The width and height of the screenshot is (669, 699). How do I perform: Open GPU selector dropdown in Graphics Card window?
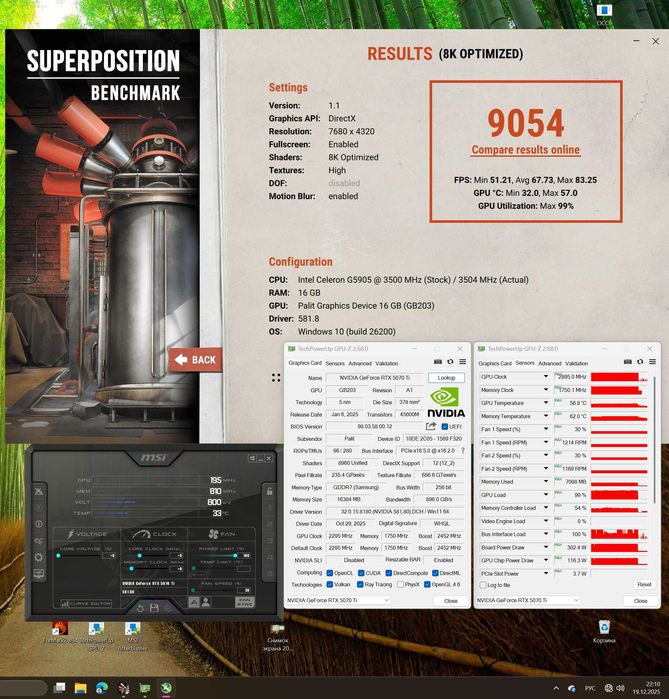338,600
